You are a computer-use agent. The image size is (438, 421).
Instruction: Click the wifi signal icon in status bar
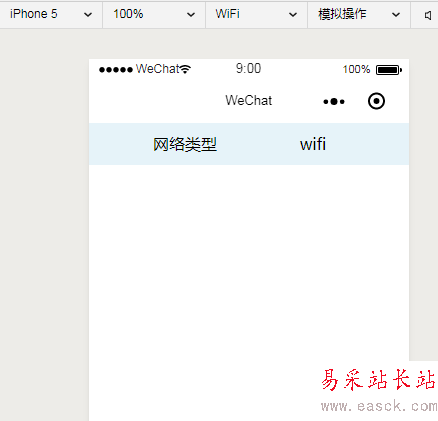coord(185,69)
